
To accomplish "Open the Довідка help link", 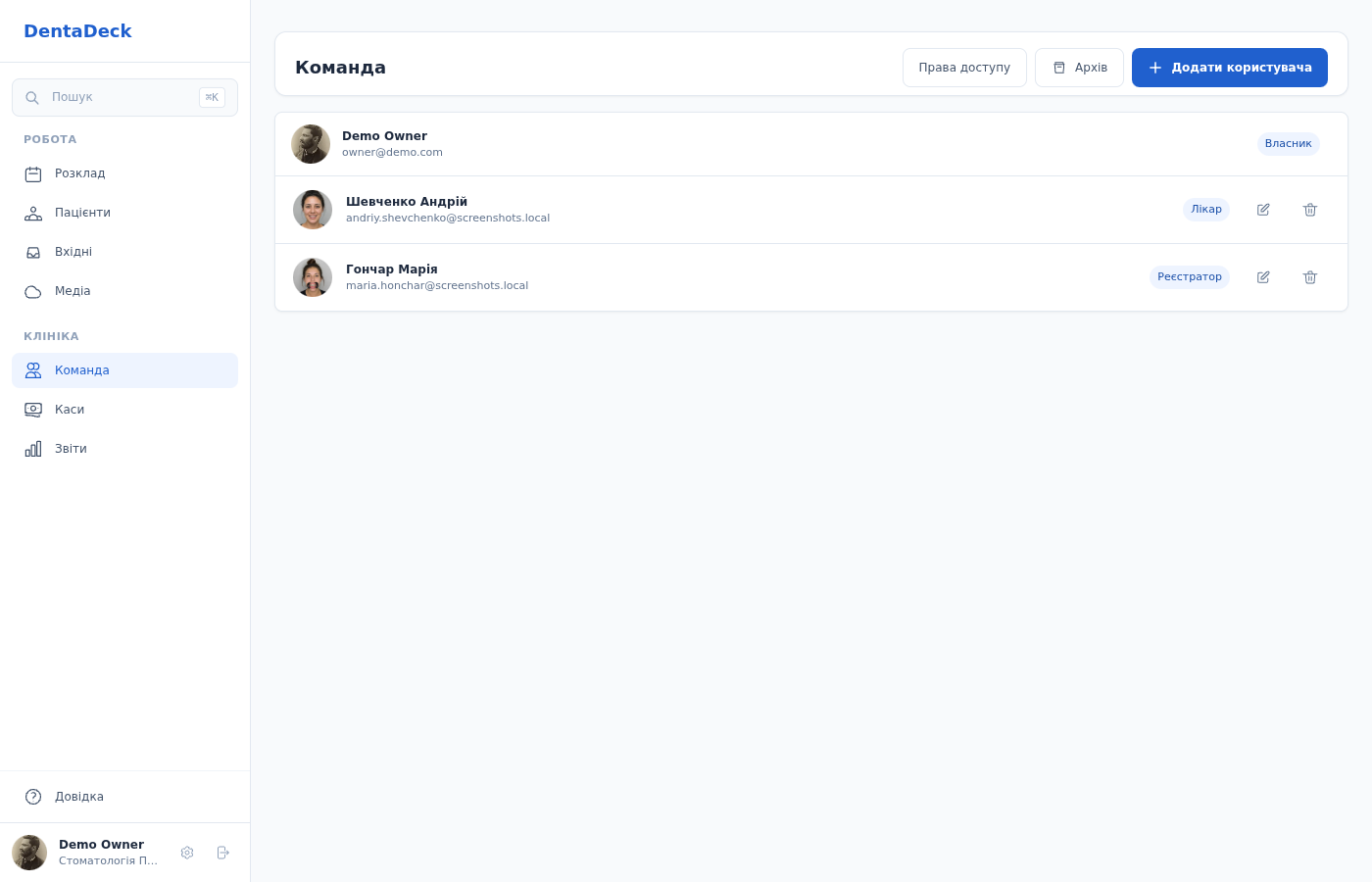I will pos(124,797).
